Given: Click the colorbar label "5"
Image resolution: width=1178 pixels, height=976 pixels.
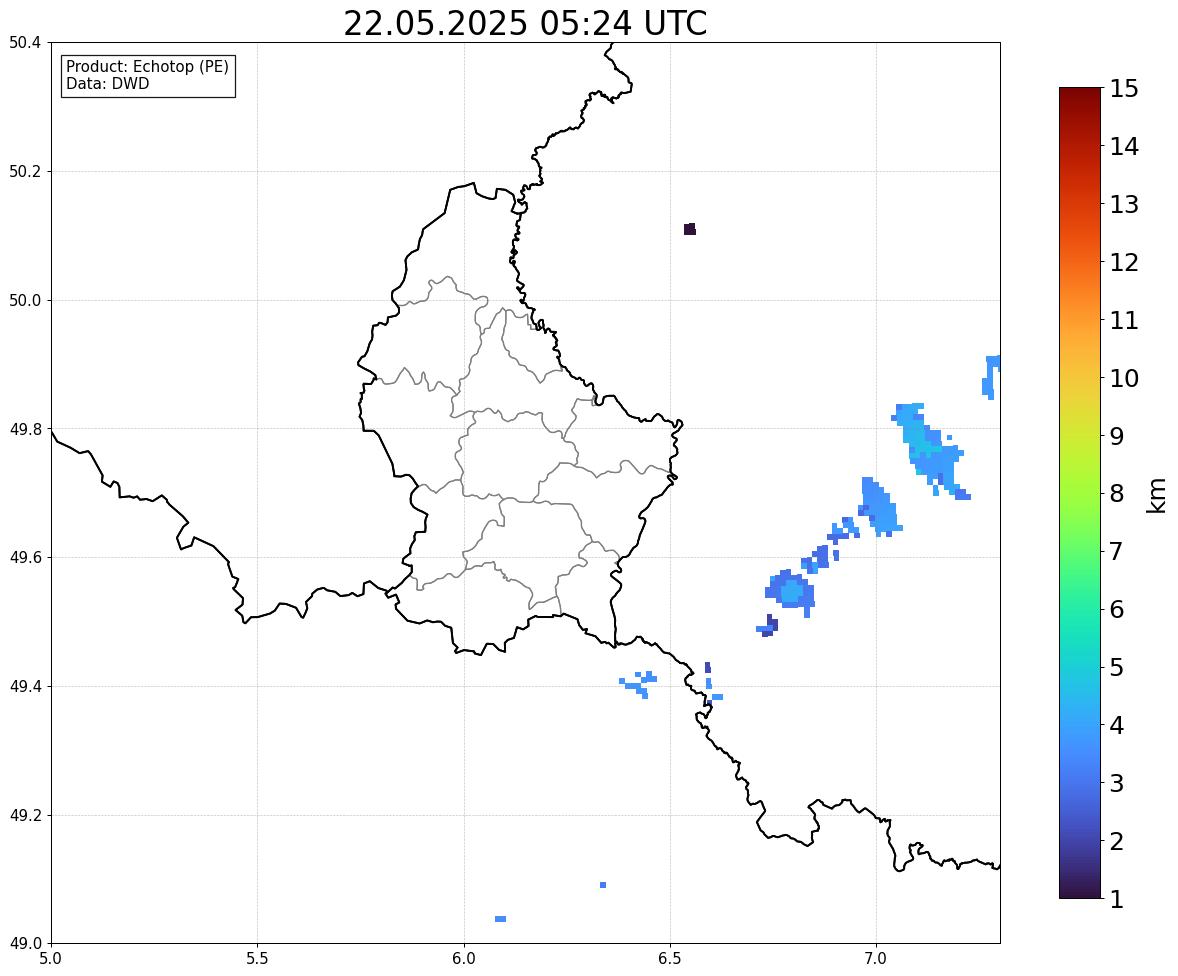Looking at the screenshot, I should 1117,667.
